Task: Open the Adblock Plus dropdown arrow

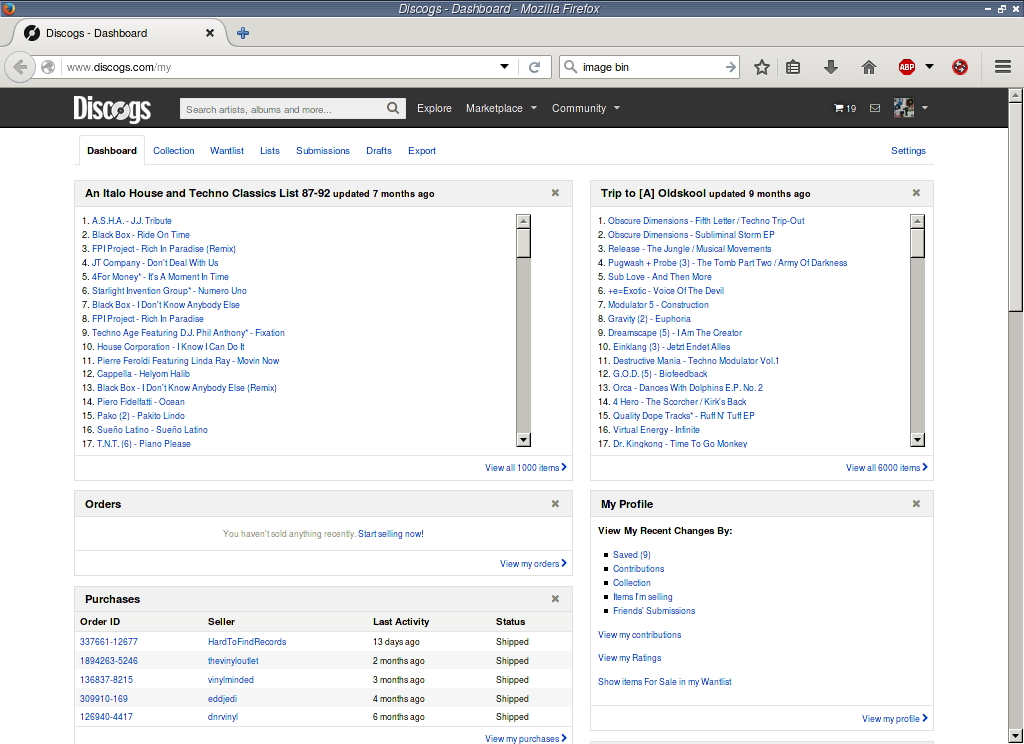Action: click(x=929, y=67)
